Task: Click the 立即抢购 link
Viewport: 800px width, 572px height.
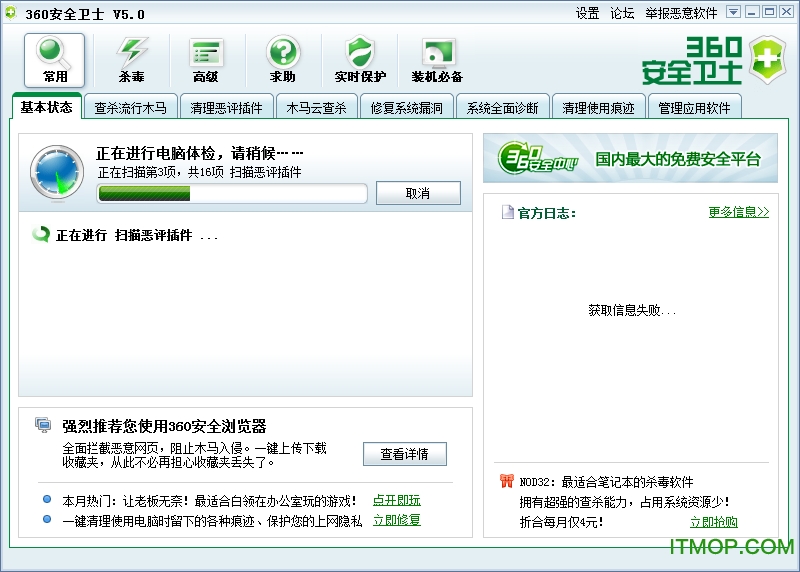Action: pyautogui.click(x=714, y=522)
